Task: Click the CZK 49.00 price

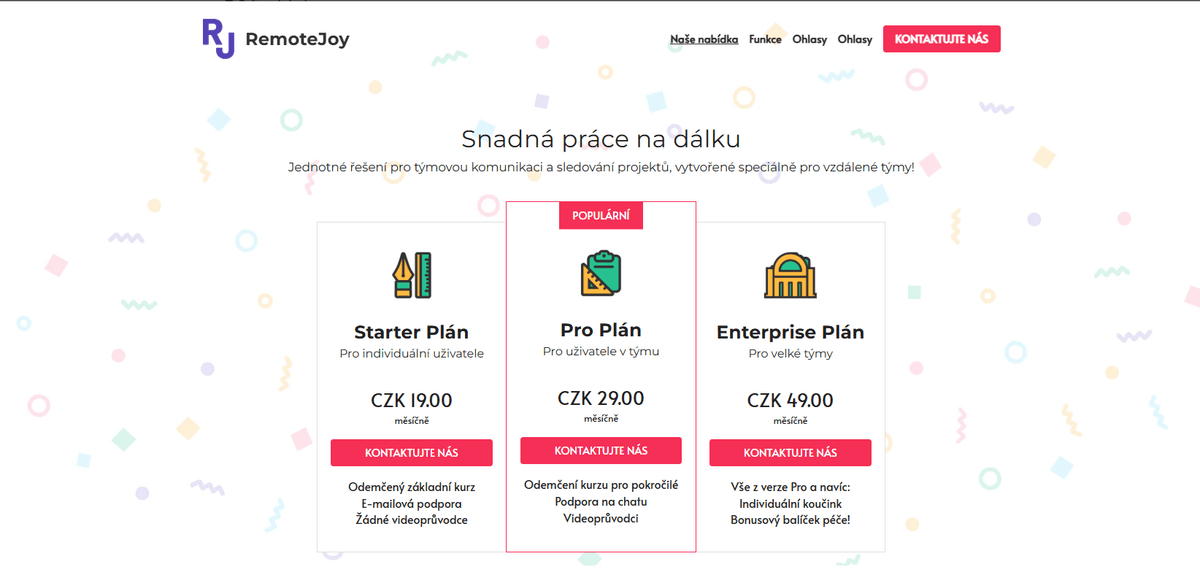Action: click(x=790, y=400)
